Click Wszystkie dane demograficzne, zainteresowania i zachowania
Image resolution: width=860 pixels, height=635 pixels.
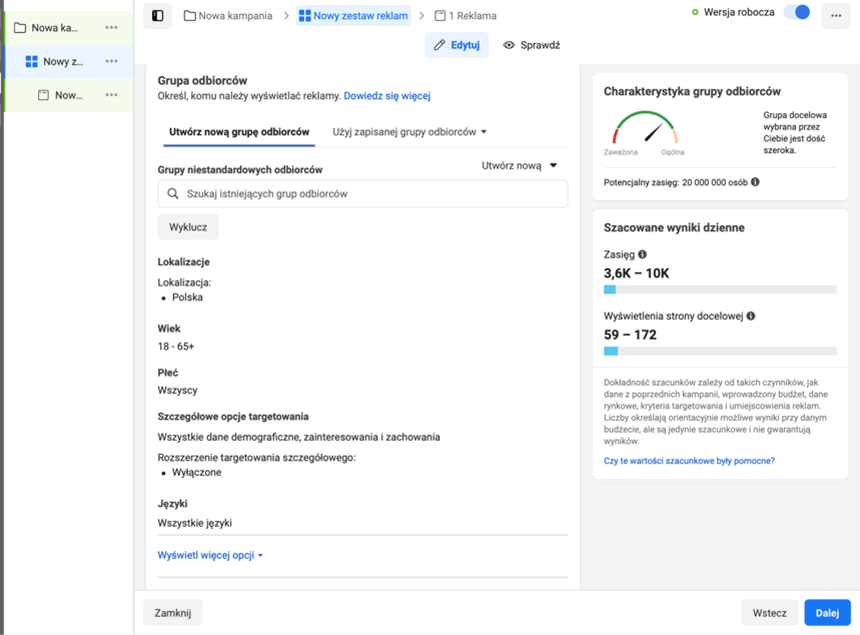coord(298,437)
